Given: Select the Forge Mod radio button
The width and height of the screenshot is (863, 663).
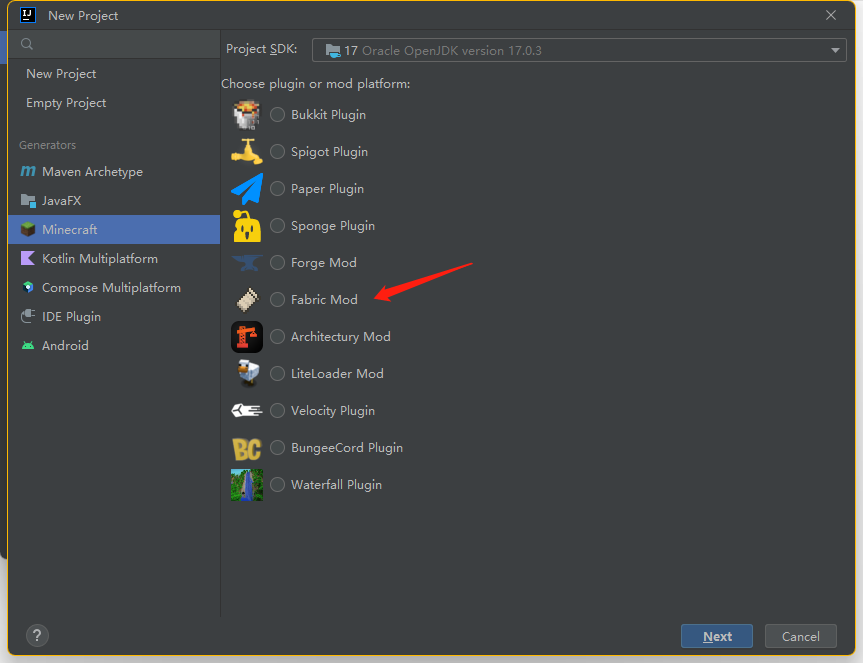Looking at the screenshot, I should [277, 262].
